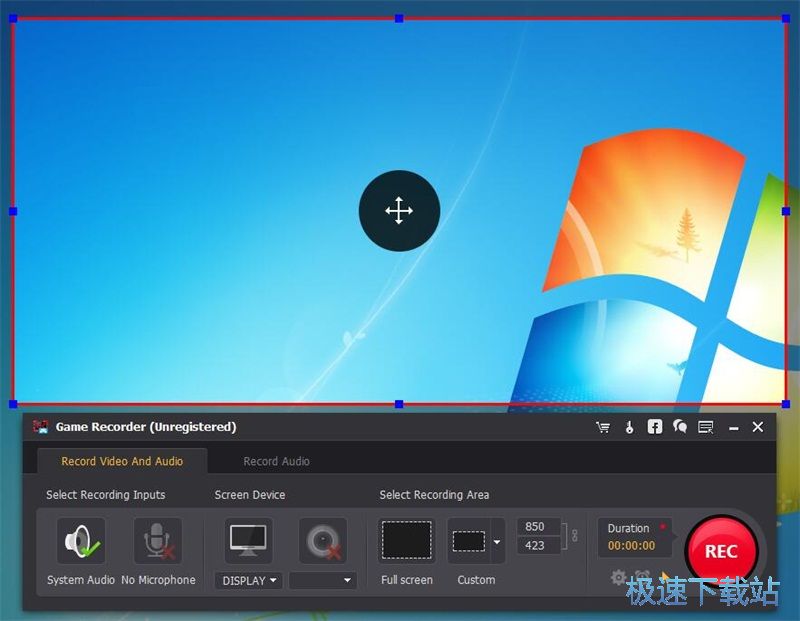Click the Duration timer display
This screenshot has height=621, width=800.
click(x=632, y=545)
